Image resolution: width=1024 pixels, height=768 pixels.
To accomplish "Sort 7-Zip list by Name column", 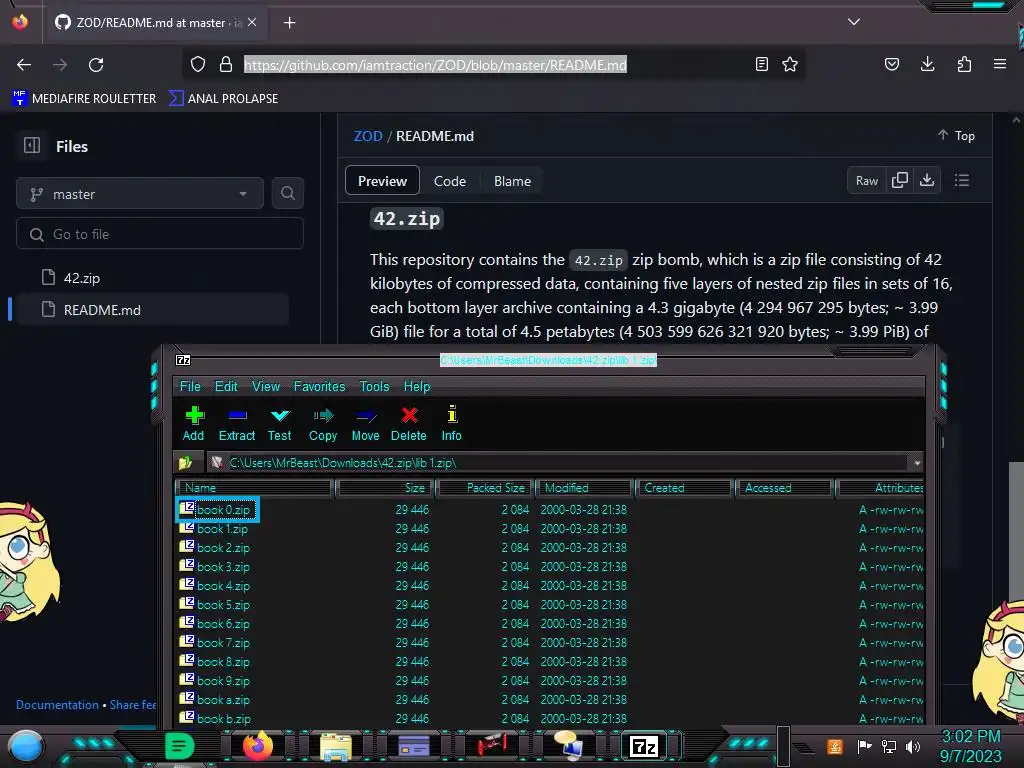I will tap(254, 488).
